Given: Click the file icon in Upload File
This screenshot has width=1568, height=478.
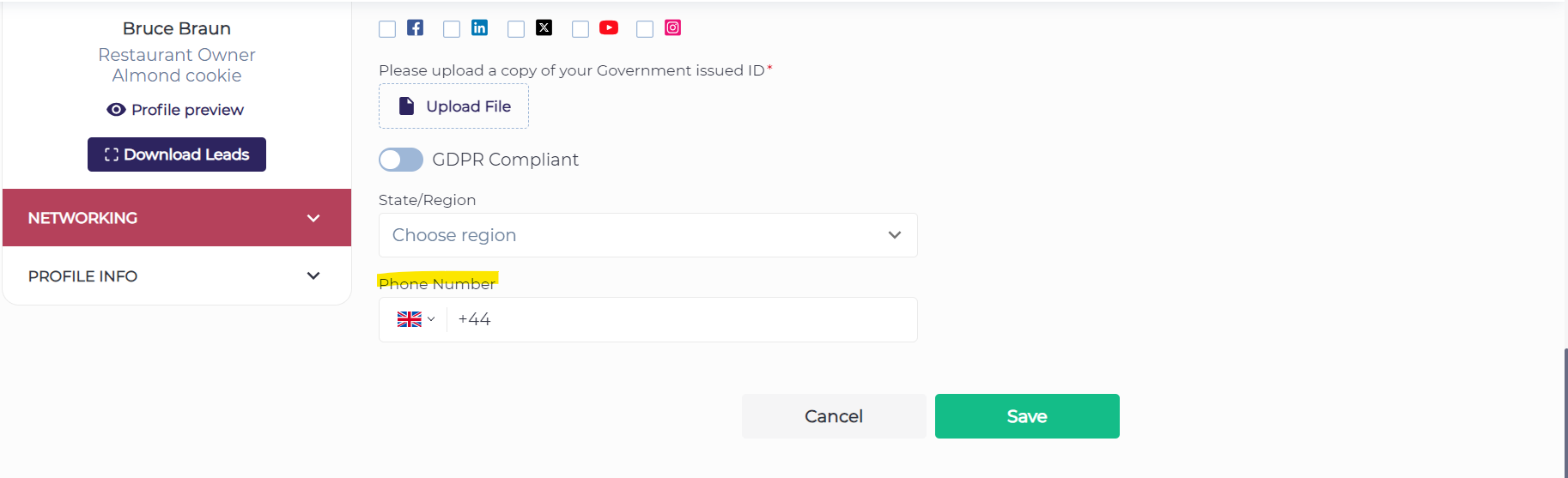Looking at the screenshot, I should tap(407, 106).
